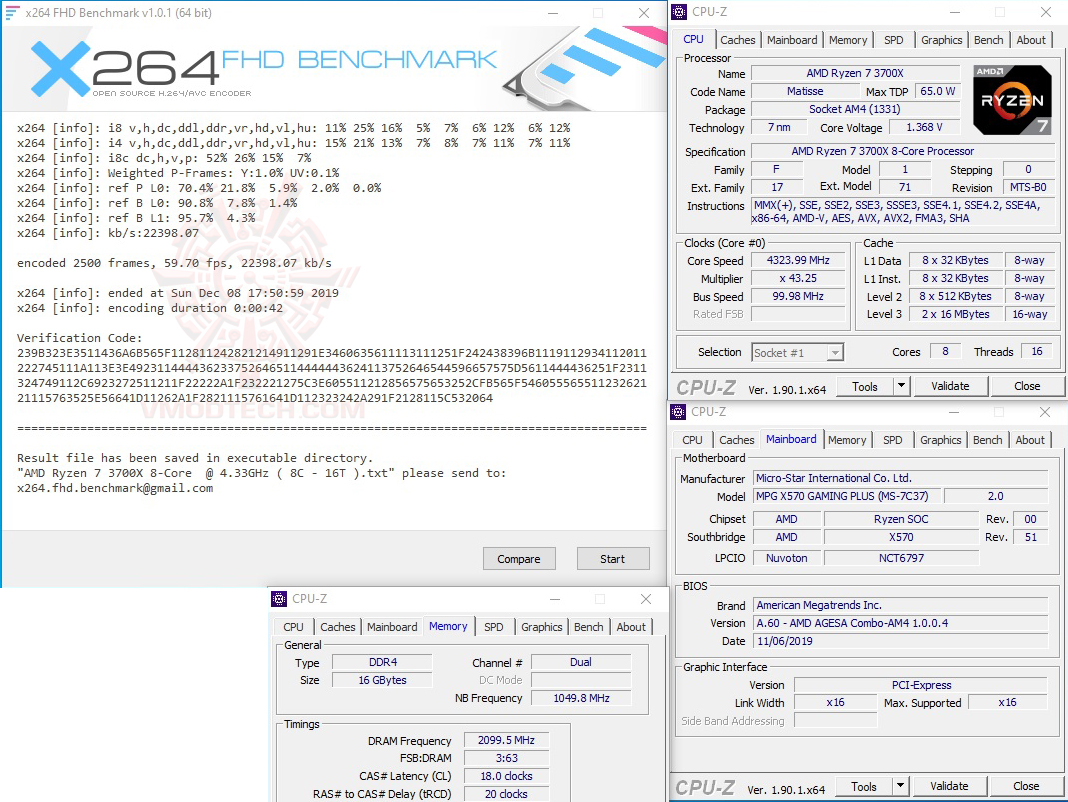Click Validate in the Mainboard window
Image resolution: width=1068 pixels, height=802 pixels.
949,786
